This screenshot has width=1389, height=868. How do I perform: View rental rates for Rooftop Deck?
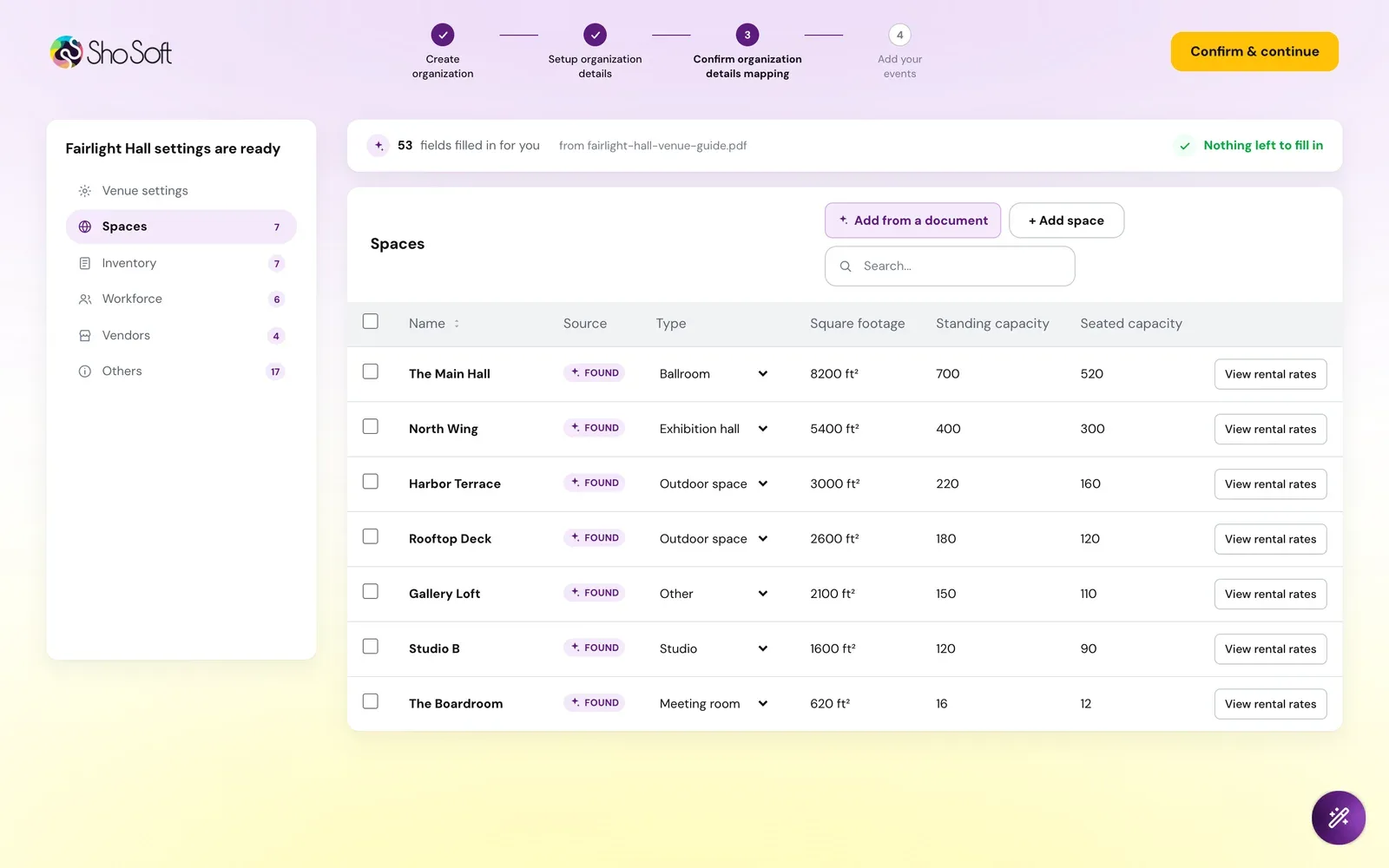click(1270, 539)
